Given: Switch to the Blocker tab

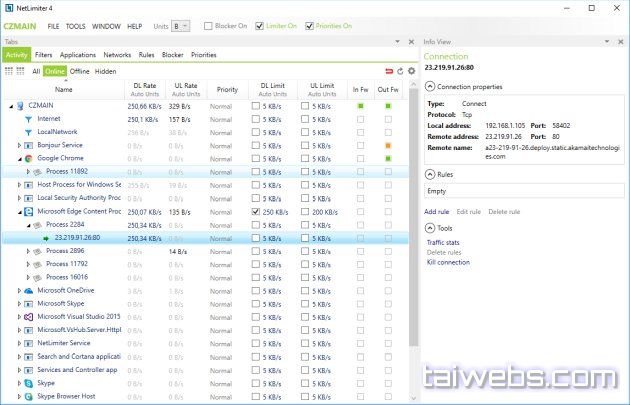Looking at the screenshot, I should [172, 55].
